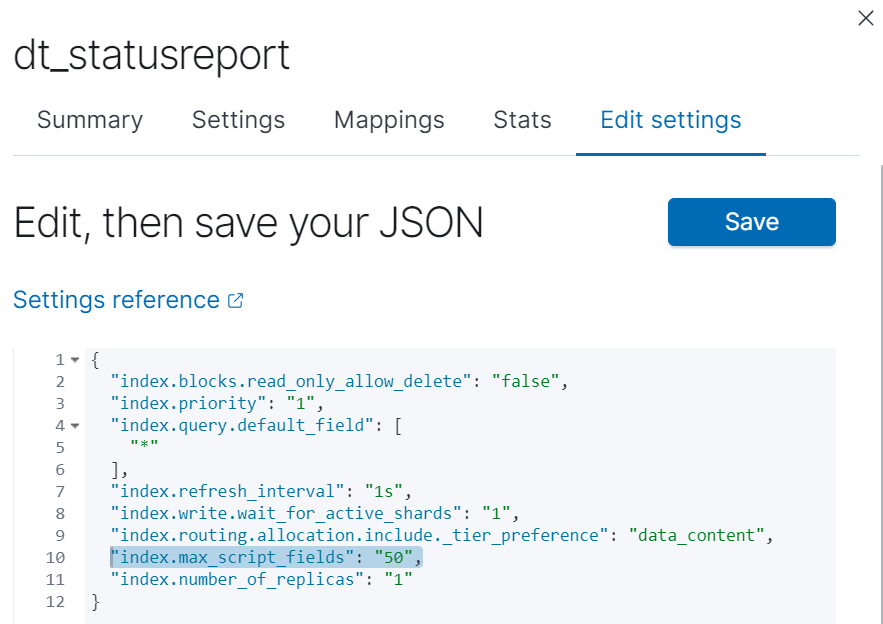Image resolution: width=883 pixels, height=624 pixels.
Task: View the Stats tab
Action: [522, 121]
